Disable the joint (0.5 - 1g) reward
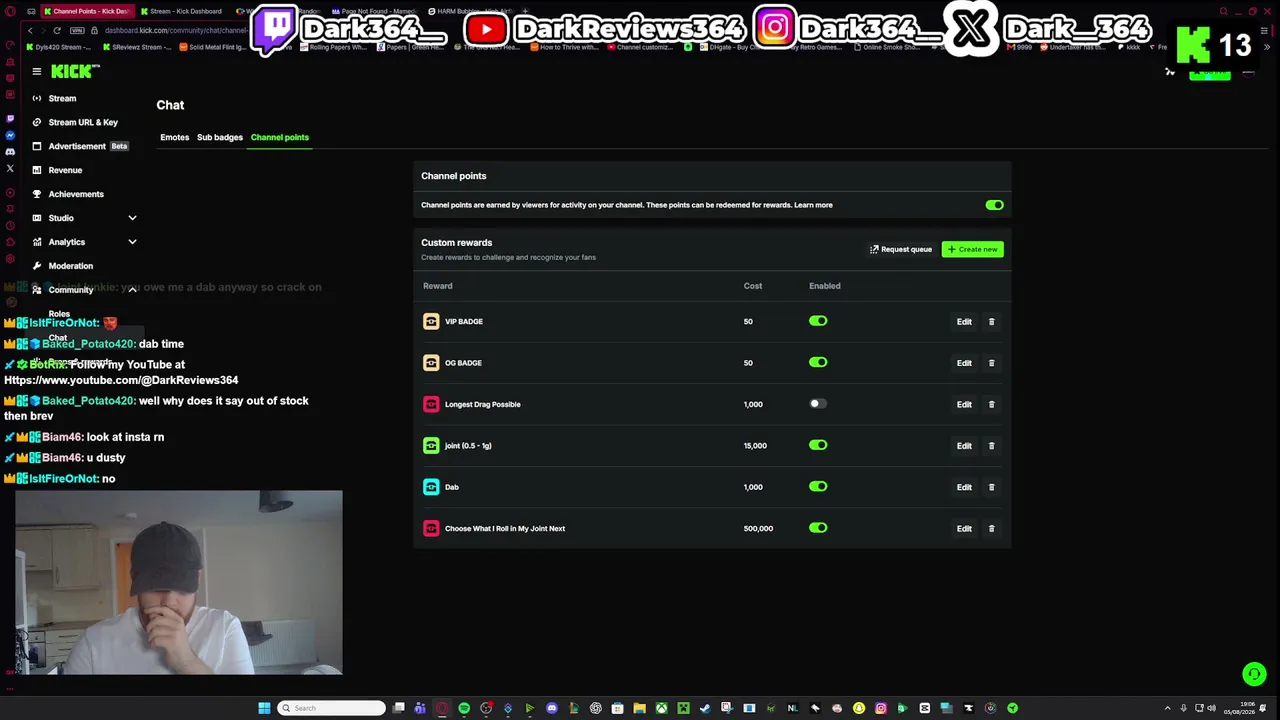The width and height of the screenshot is (1280, 720). (x=818, y=445)
